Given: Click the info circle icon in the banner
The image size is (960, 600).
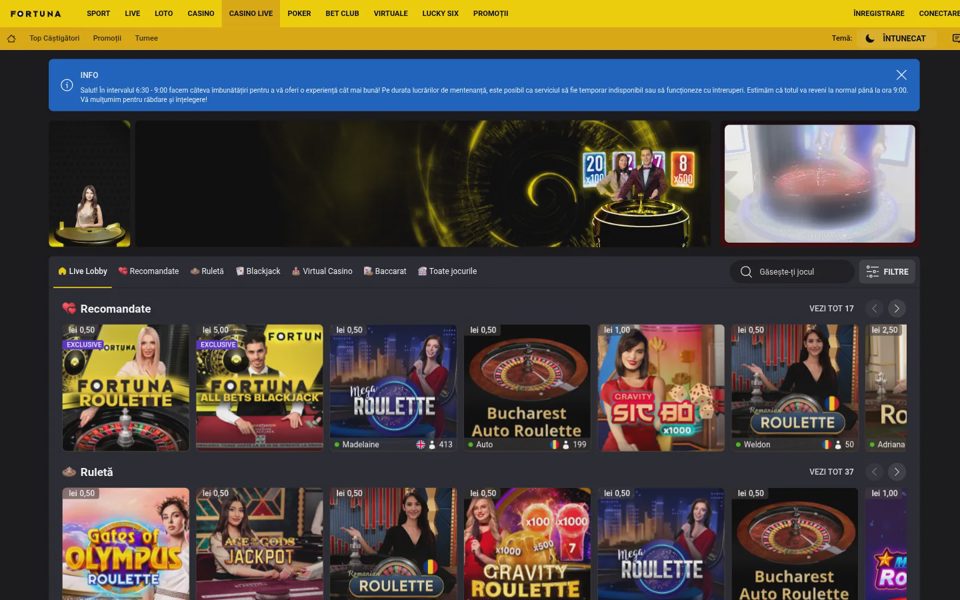Looking at the screenshot, I should click(x=67, y=85).
